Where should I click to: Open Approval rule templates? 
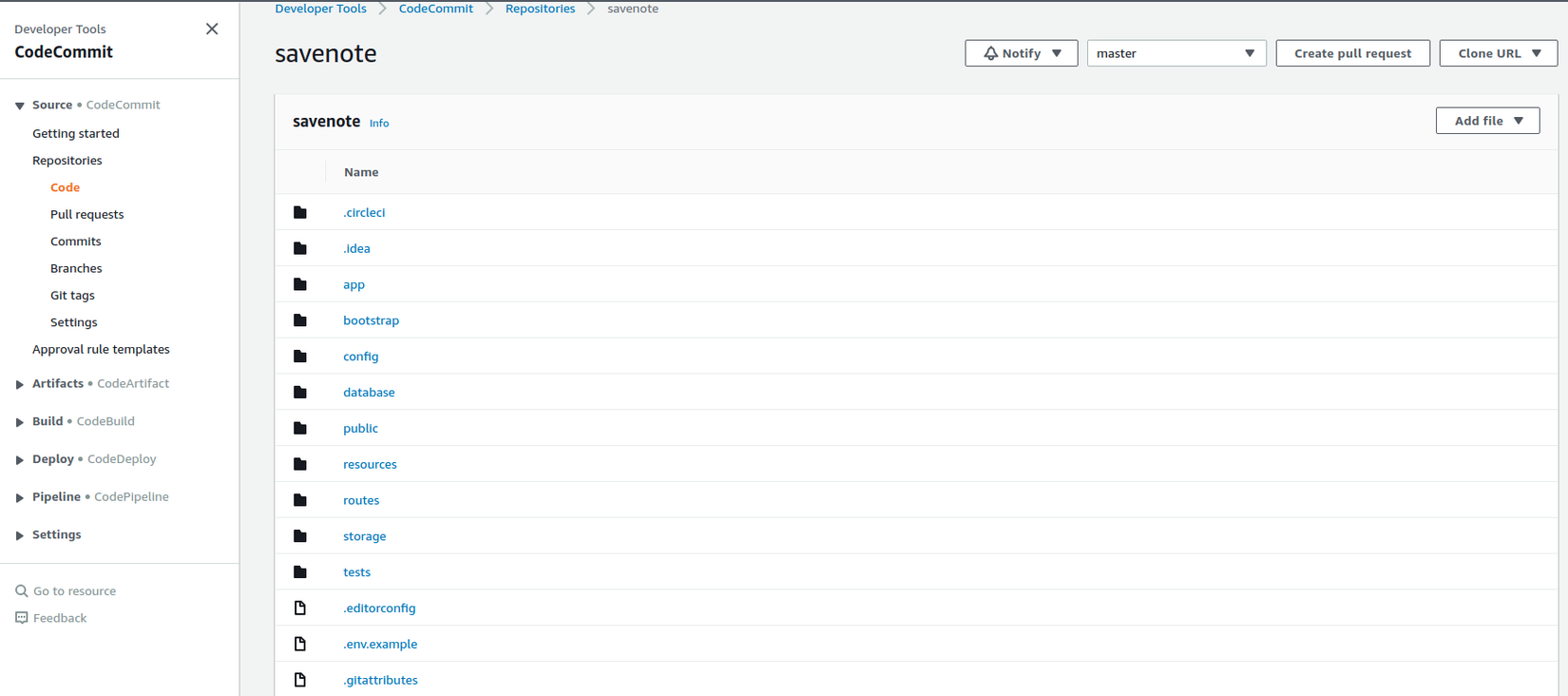(x=101, y=349)
